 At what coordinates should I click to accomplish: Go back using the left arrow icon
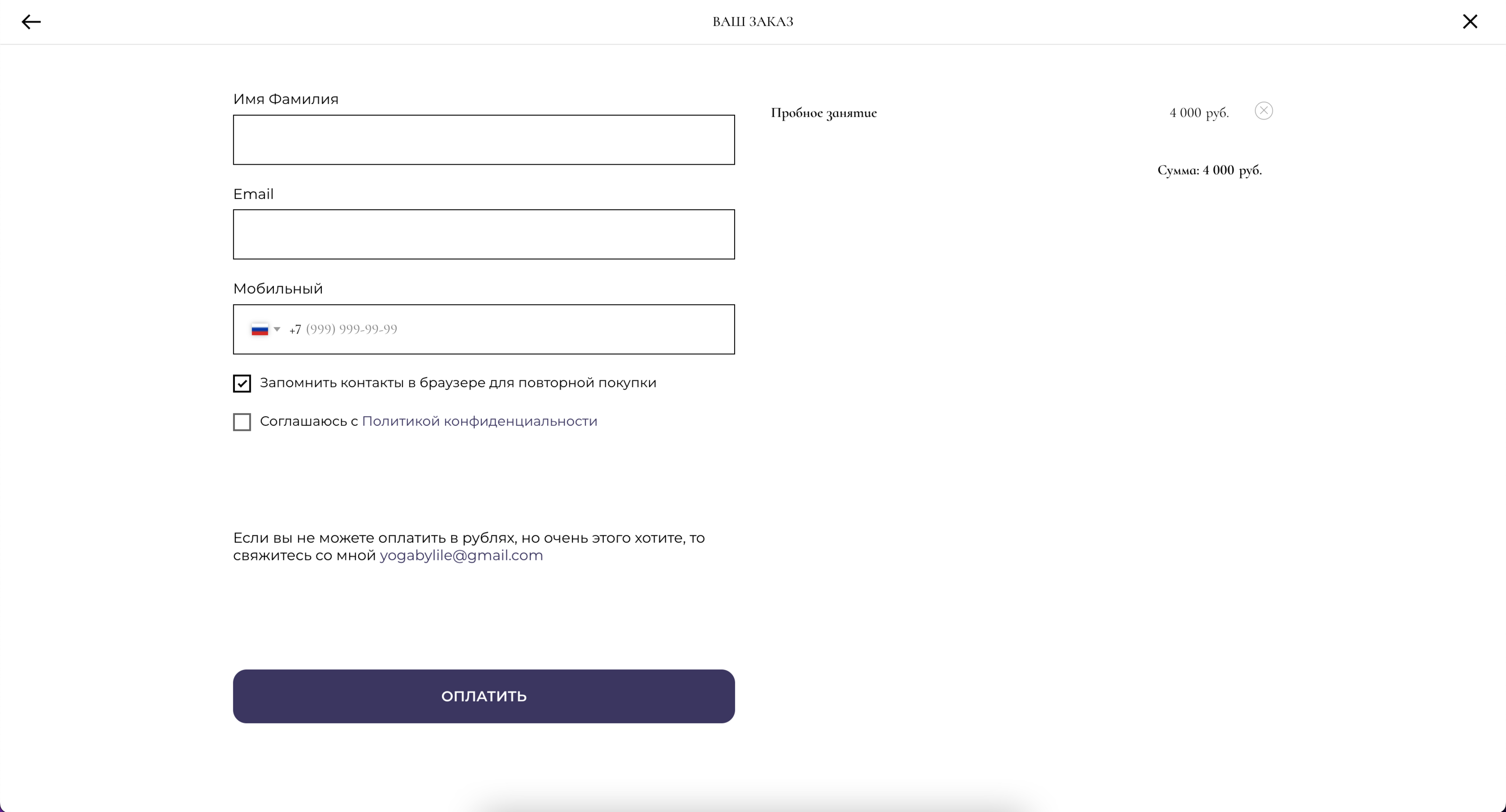(x=31, y=22)
